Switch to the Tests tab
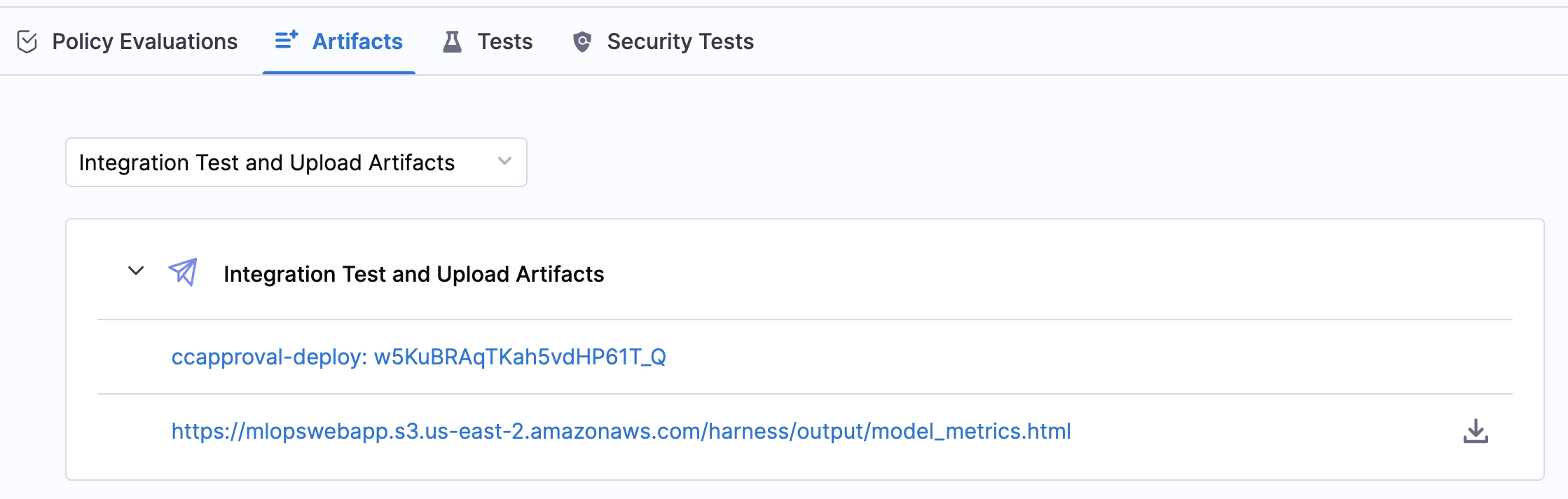This screenshot has width=1568, height=499. coord(504,42)
